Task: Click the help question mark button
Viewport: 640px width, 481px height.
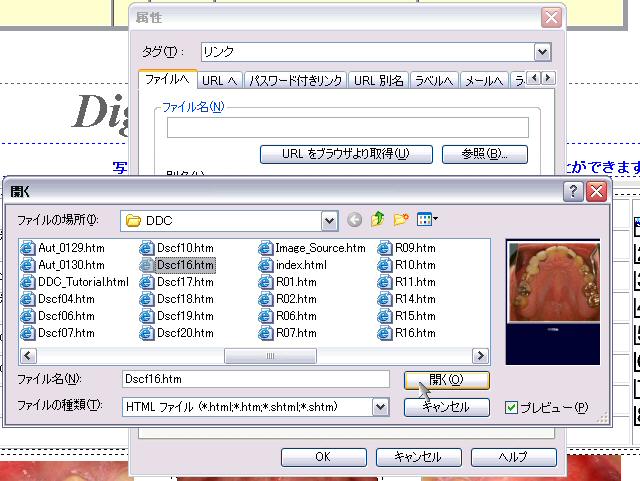Action: click(x=573, y=191)
